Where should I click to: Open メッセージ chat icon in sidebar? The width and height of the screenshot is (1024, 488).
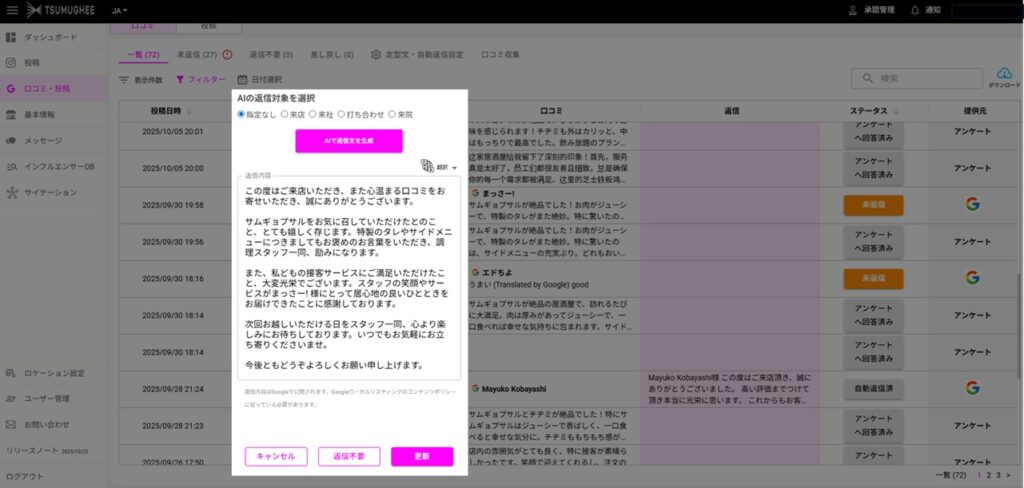(x=11, y=140)
